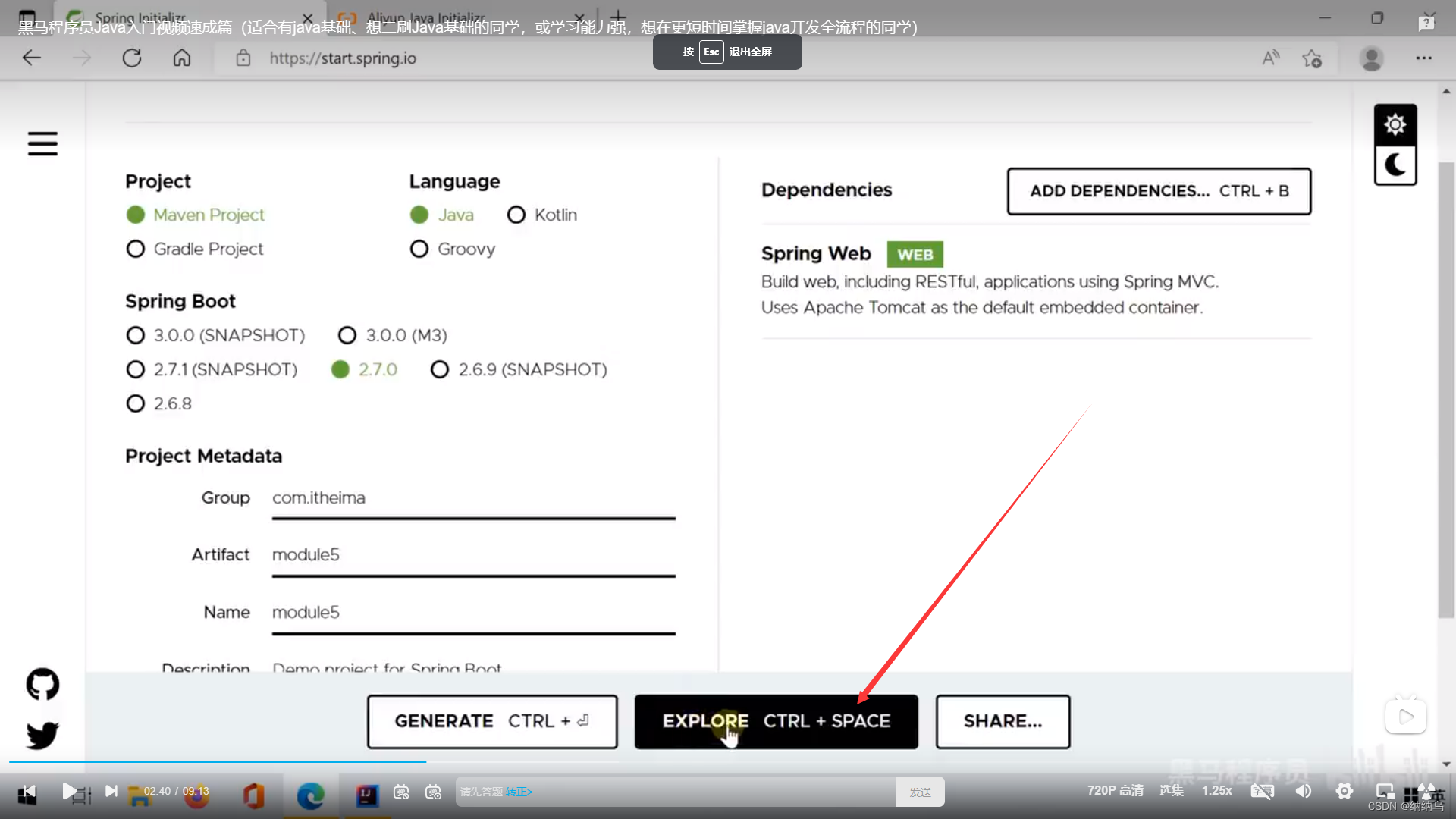Click the video progress bar
This screenshot has height=819, width=1456.
[728, 761]
